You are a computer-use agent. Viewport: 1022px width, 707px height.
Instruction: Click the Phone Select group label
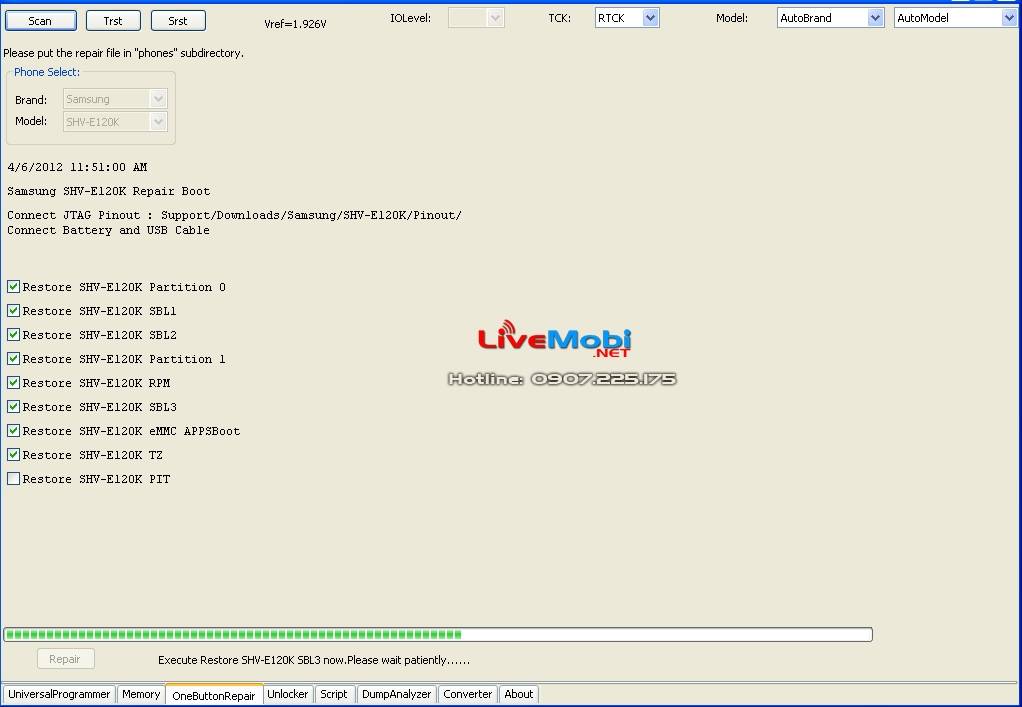tap(47, 72)
